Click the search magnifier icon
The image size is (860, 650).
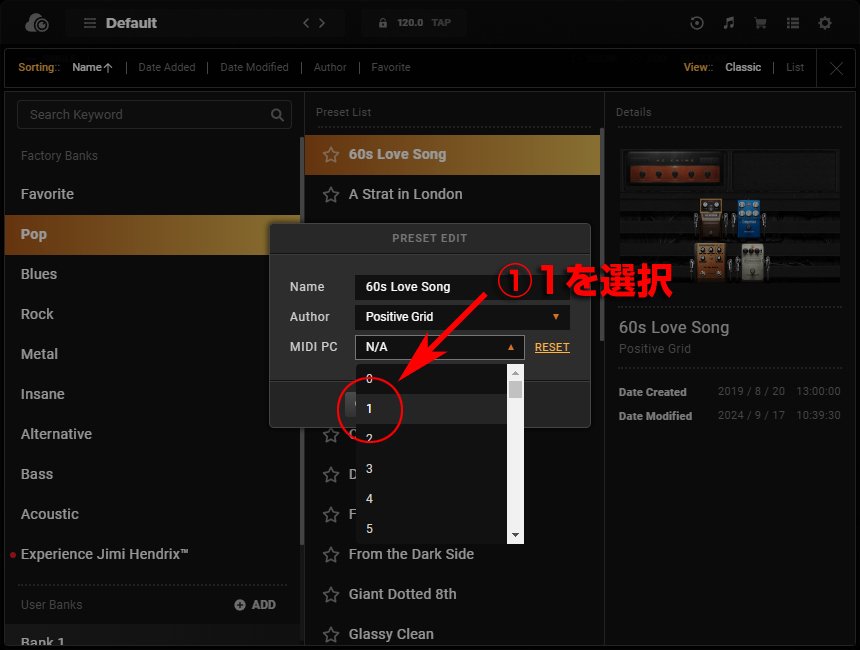coord(278,115)
